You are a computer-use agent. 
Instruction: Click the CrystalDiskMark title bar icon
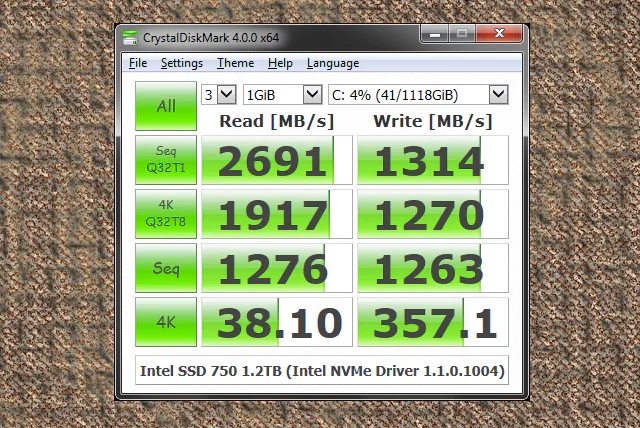point(130,38)
